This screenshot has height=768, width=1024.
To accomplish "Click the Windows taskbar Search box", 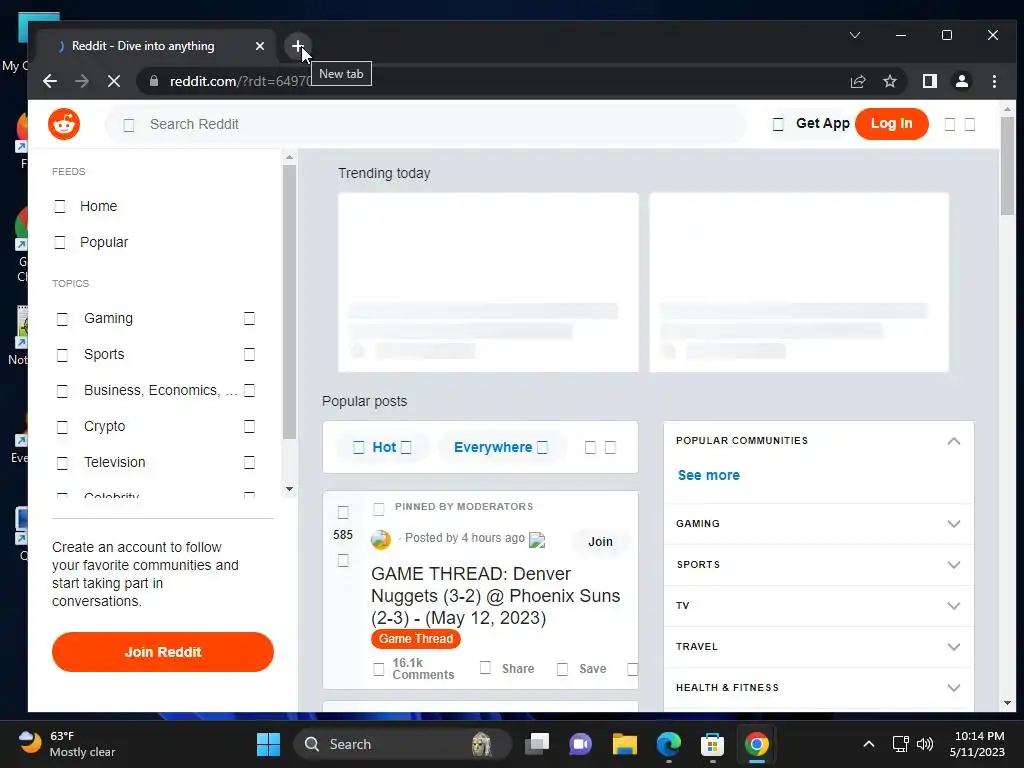I will (402, 744).
